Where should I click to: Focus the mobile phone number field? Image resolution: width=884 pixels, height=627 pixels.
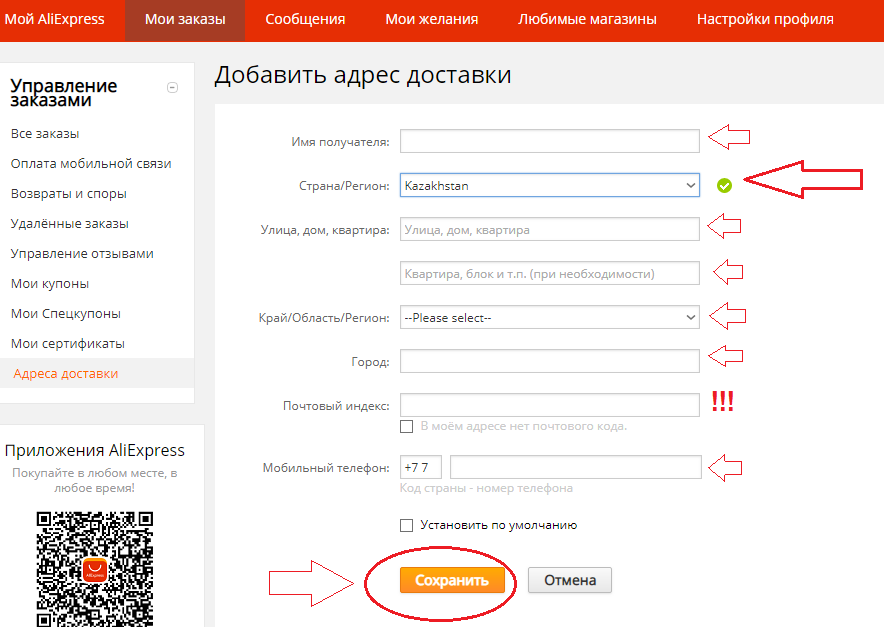576,467
